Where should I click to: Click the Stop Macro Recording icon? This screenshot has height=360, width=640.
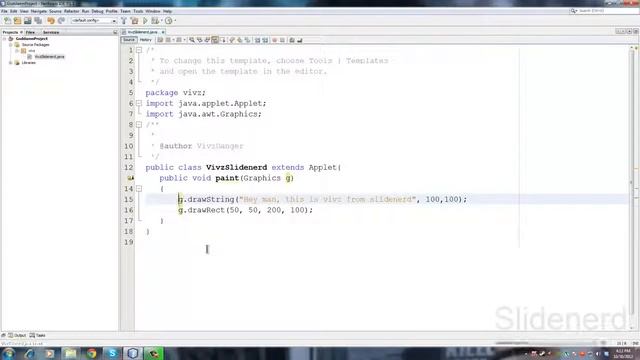[x=282, y=40]
